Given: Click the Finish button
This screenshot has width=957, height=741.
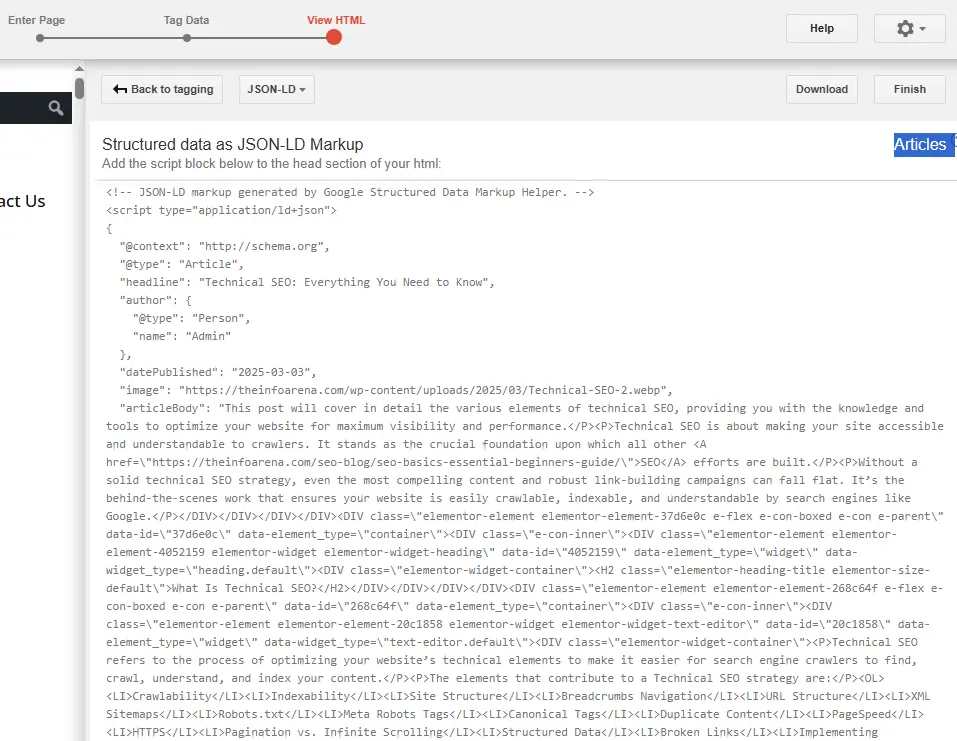Looking at the screenshot, I should [x=909, y=90].
